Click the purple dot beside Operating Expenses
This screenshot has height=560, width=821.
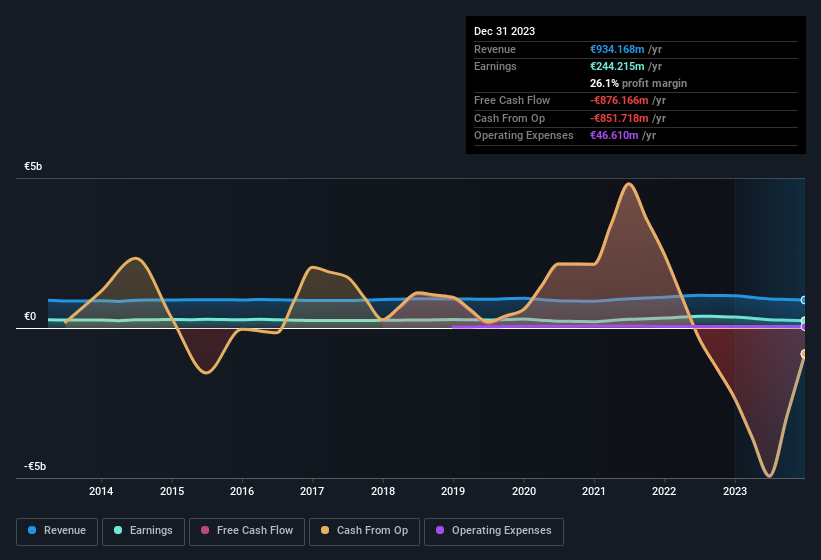click(x=440, y=531)
